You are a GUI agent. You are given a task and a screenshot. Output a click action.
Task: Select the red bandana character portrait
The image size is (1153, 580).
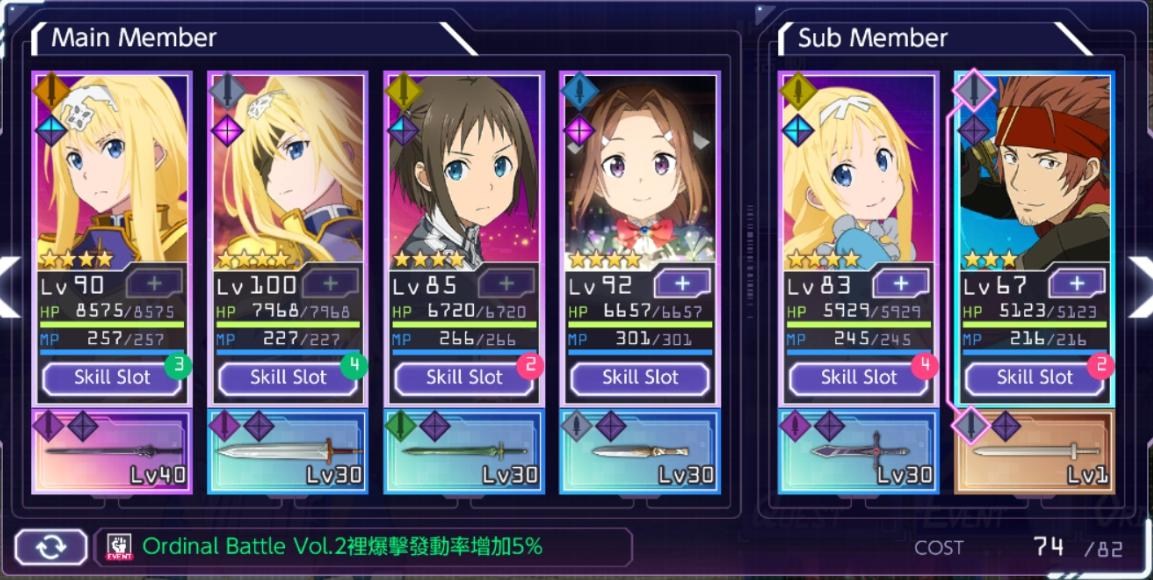1035,171
